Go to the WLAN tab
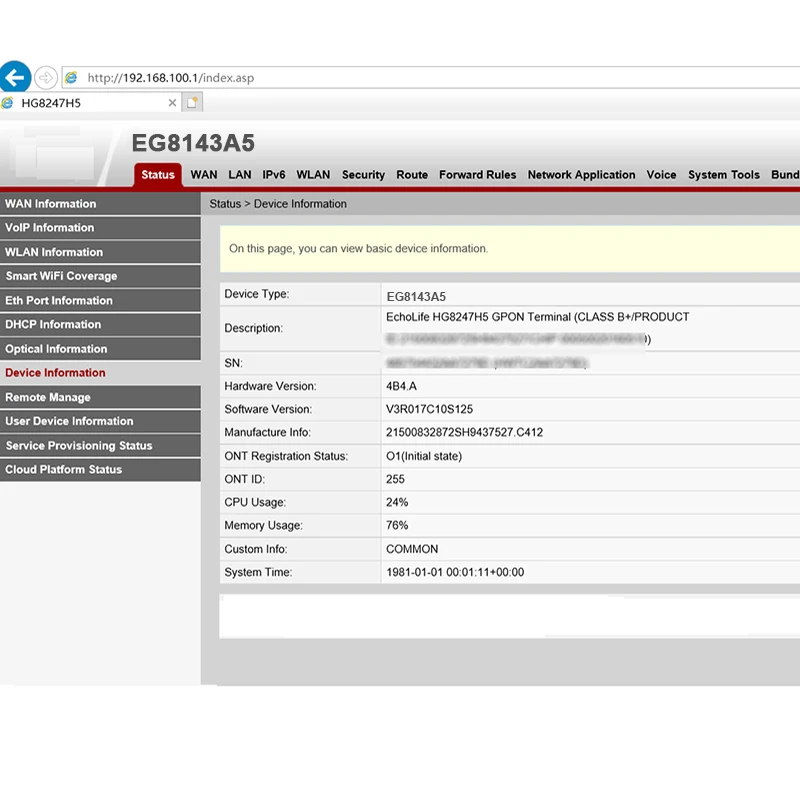The height and width of the screenshot is (800, 800). (313, 175)
